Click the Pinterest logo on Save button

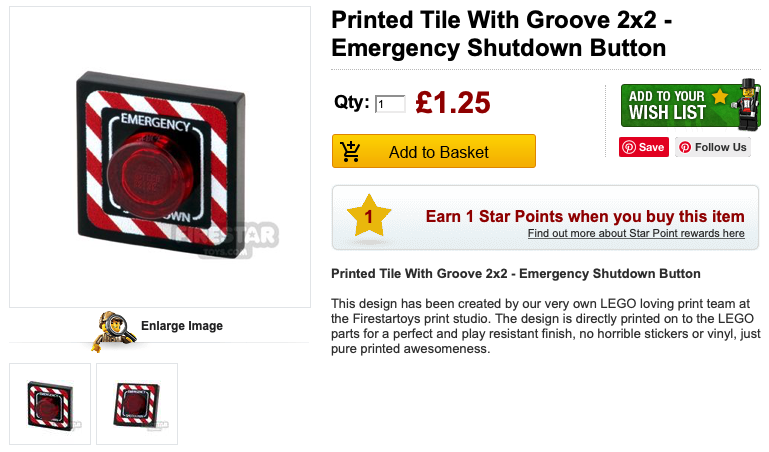pos(629,147)
